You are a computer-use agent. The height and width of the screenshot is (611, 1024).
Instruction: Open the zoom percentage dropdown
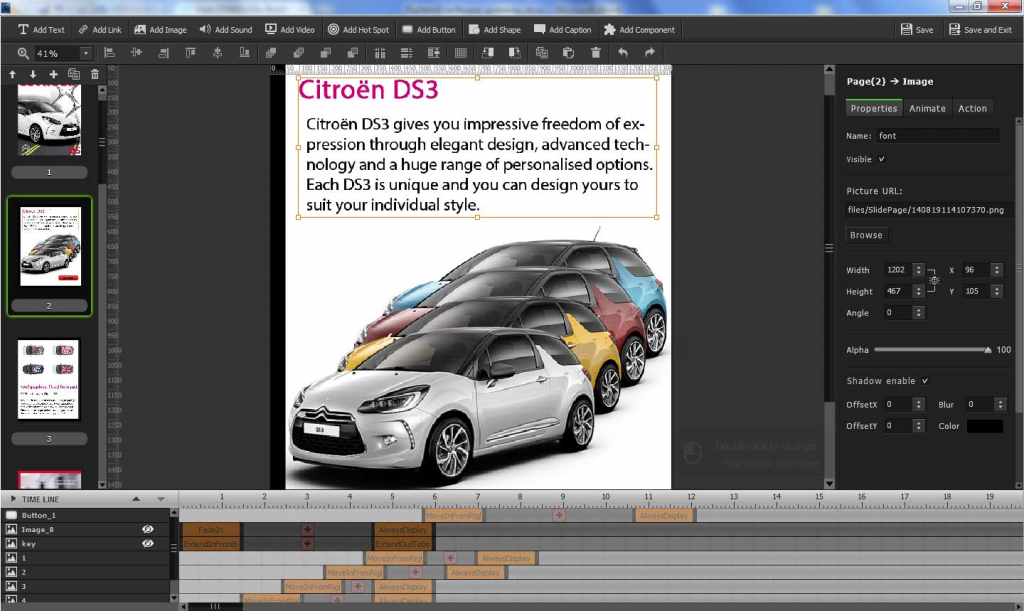click(x=86, y=53)
